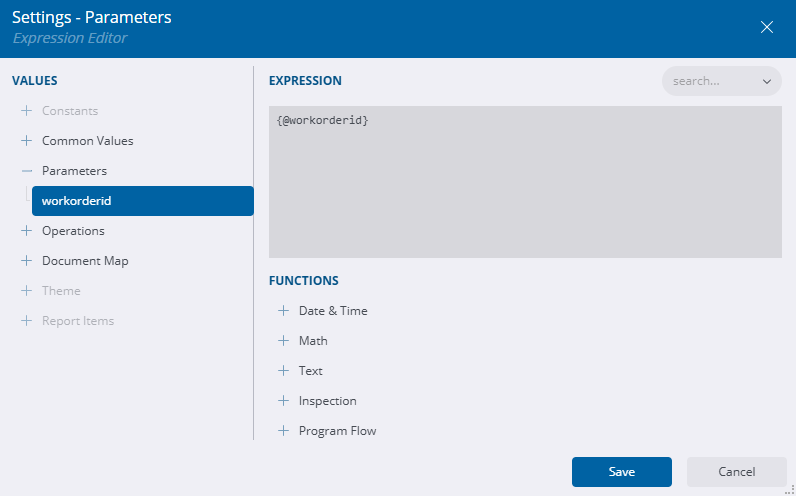Click the Cancel button
Viewport: 796px width, 496px height.
736,472
